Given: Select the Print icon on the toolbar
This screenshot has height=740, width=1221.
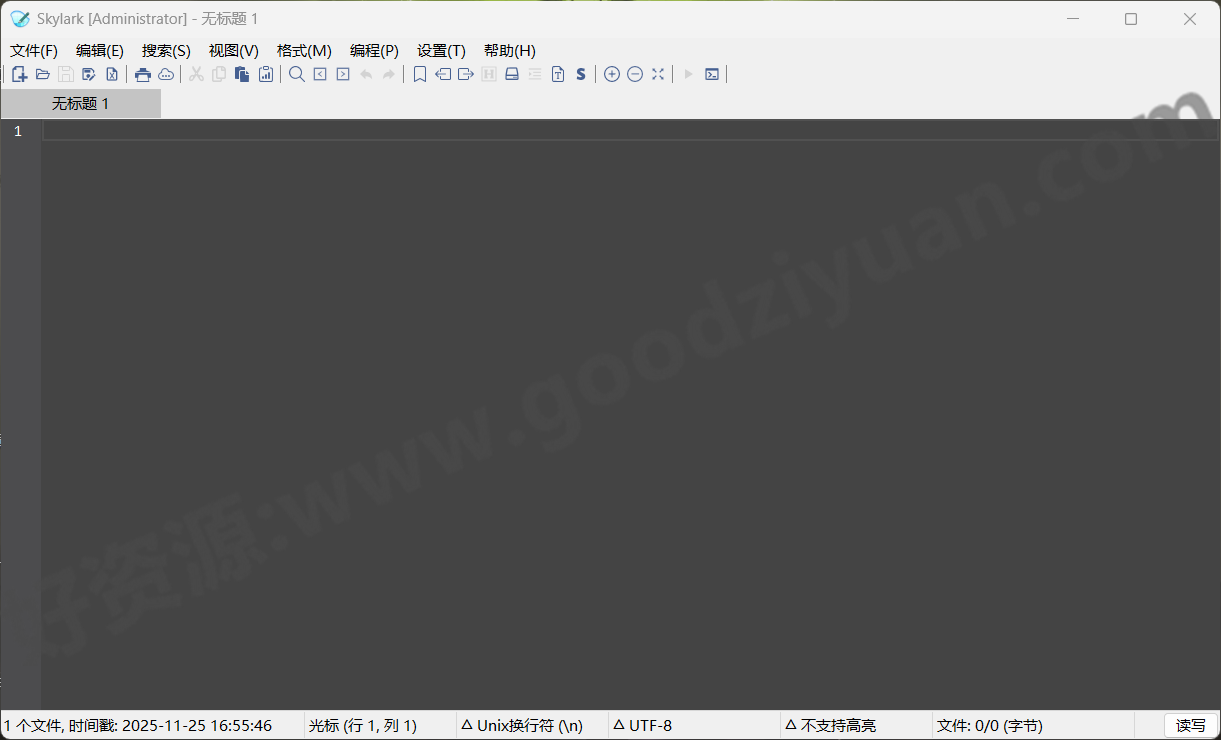Looking at the screenshot, I should (143, 74).
